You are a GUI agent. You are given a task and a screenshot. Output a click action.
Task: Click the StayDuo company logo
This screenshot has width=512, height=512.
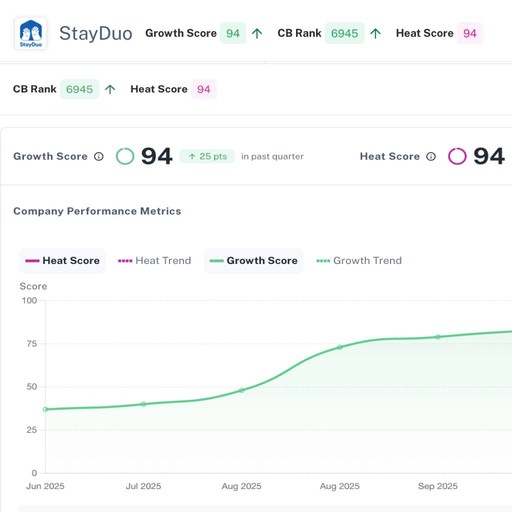(30, 34)
